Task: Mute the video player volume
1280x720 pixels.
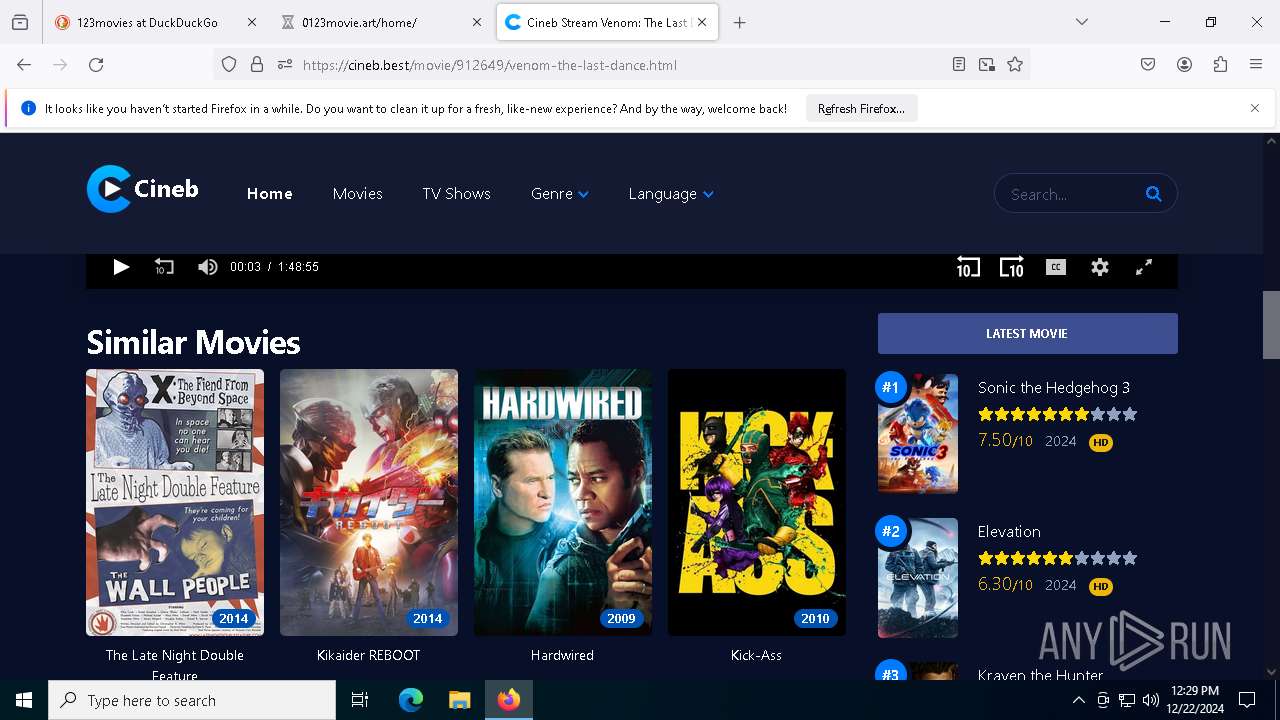Action: (x=207, y=267)
